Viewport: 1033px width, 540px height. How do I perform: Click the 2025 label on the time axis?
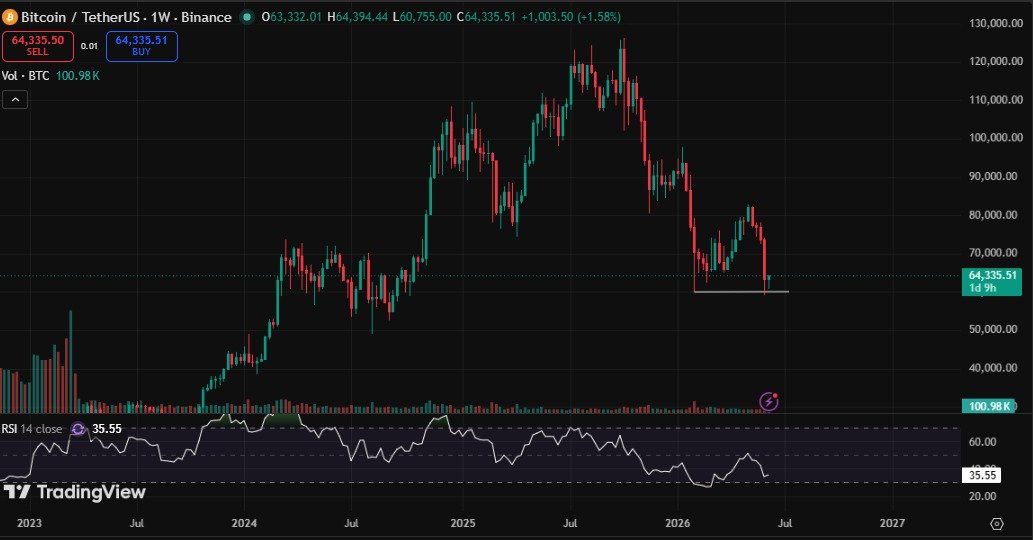point(462,523)
